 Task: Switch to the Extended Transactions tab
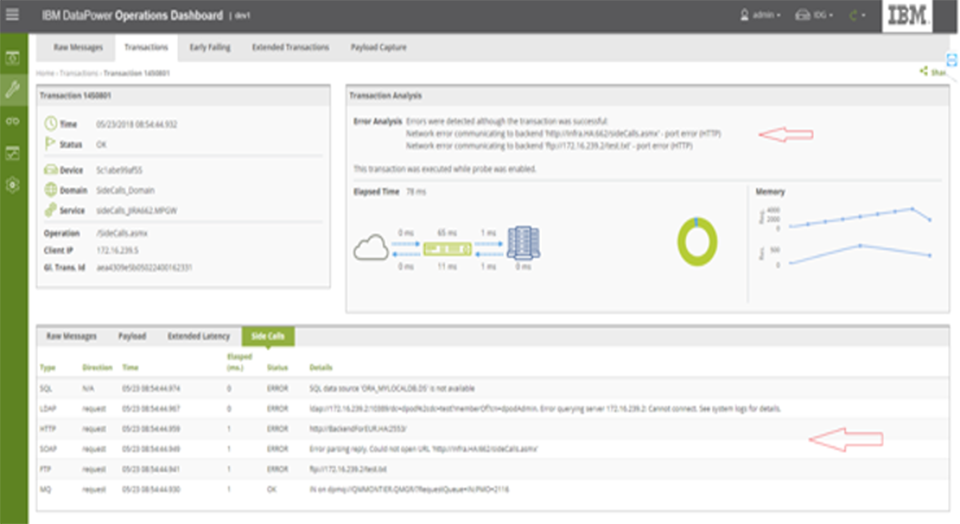(x=290, y=47)
